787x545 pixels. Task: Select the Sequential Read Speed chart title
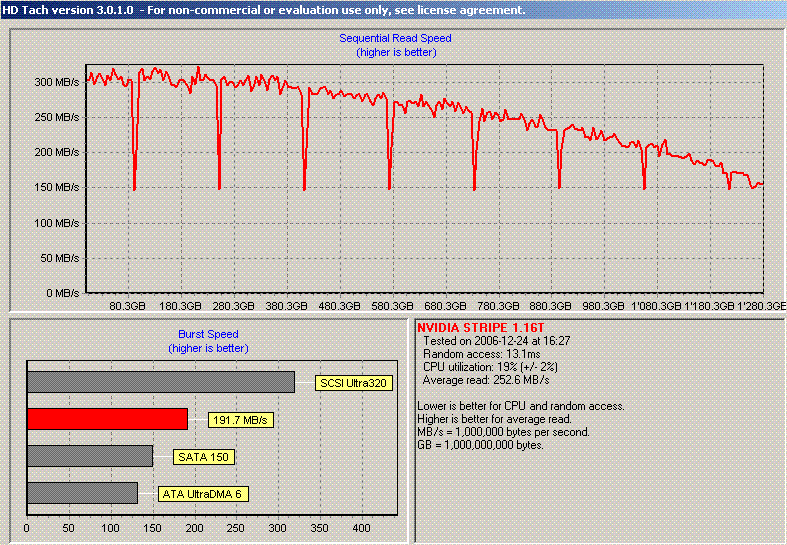[x=395, y=38]
